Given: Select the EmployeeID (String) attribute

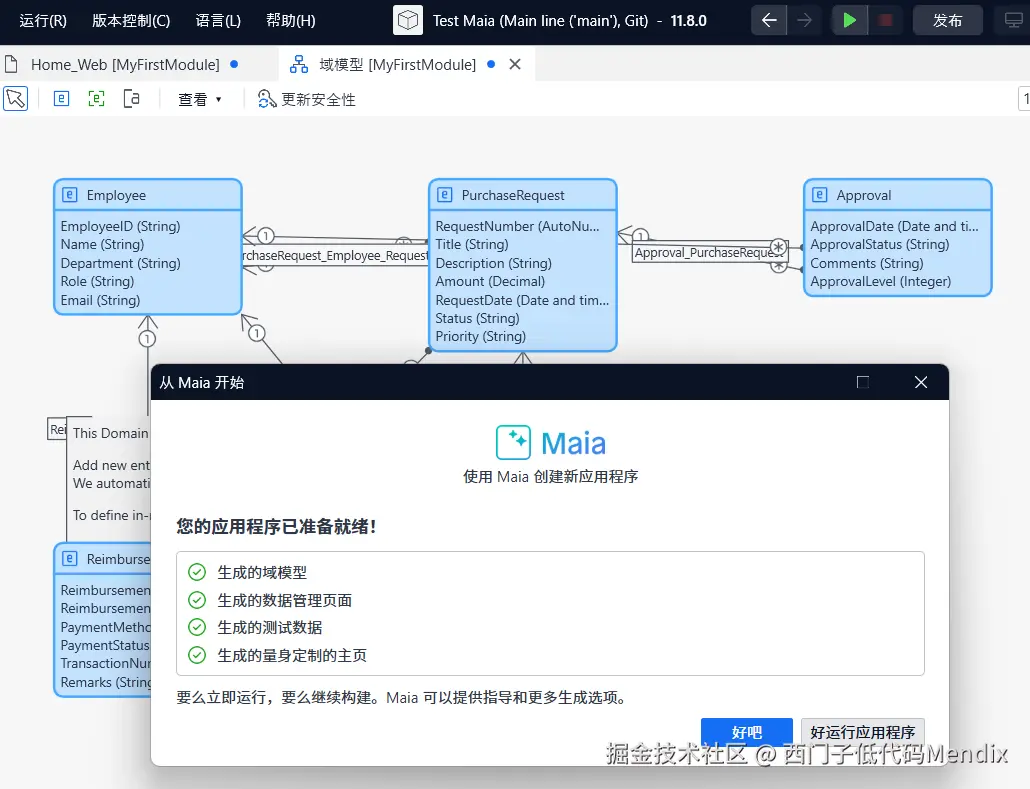Looking at the screenshot, I should point(120,226).
